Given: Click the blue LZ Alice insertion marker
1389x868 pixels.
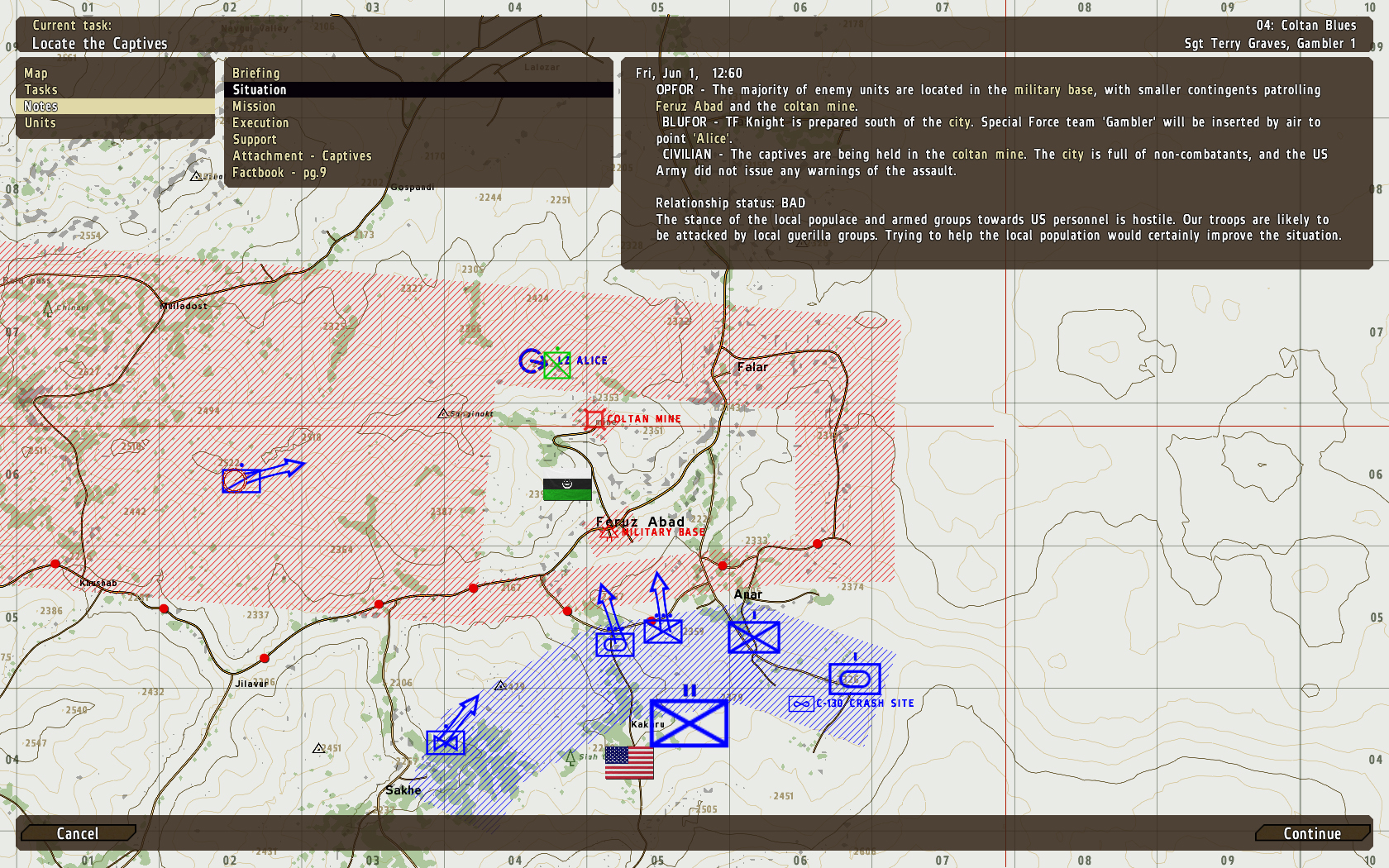Looking at the screenshot, I should [531, 360].
